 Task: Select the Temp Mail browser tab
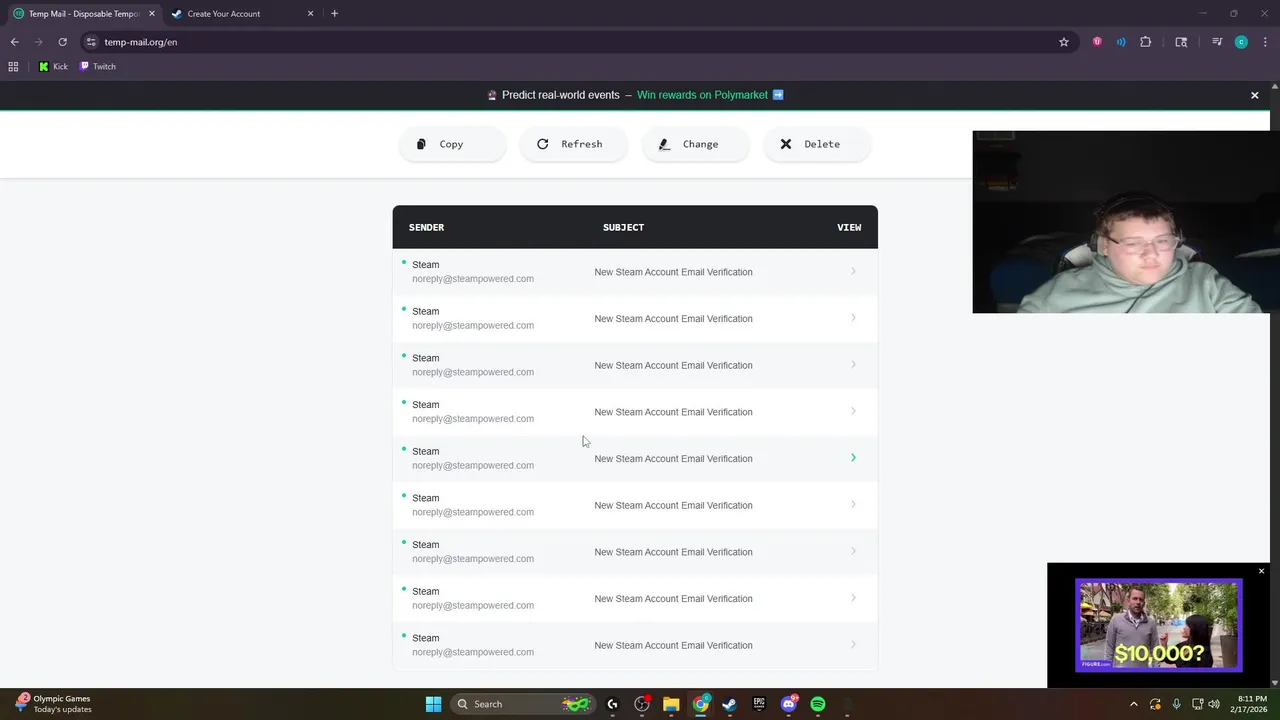point(83,14)
